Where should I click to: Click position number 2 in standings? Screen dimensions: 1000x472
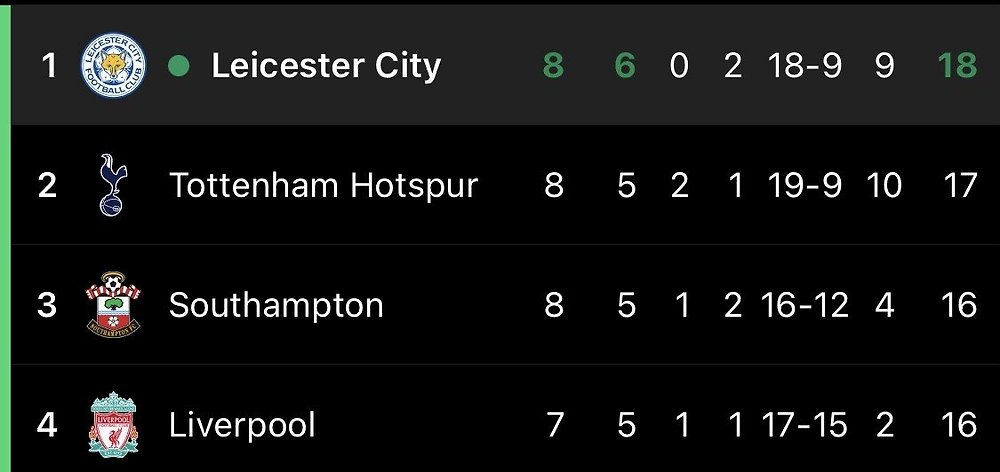[47, 185]
